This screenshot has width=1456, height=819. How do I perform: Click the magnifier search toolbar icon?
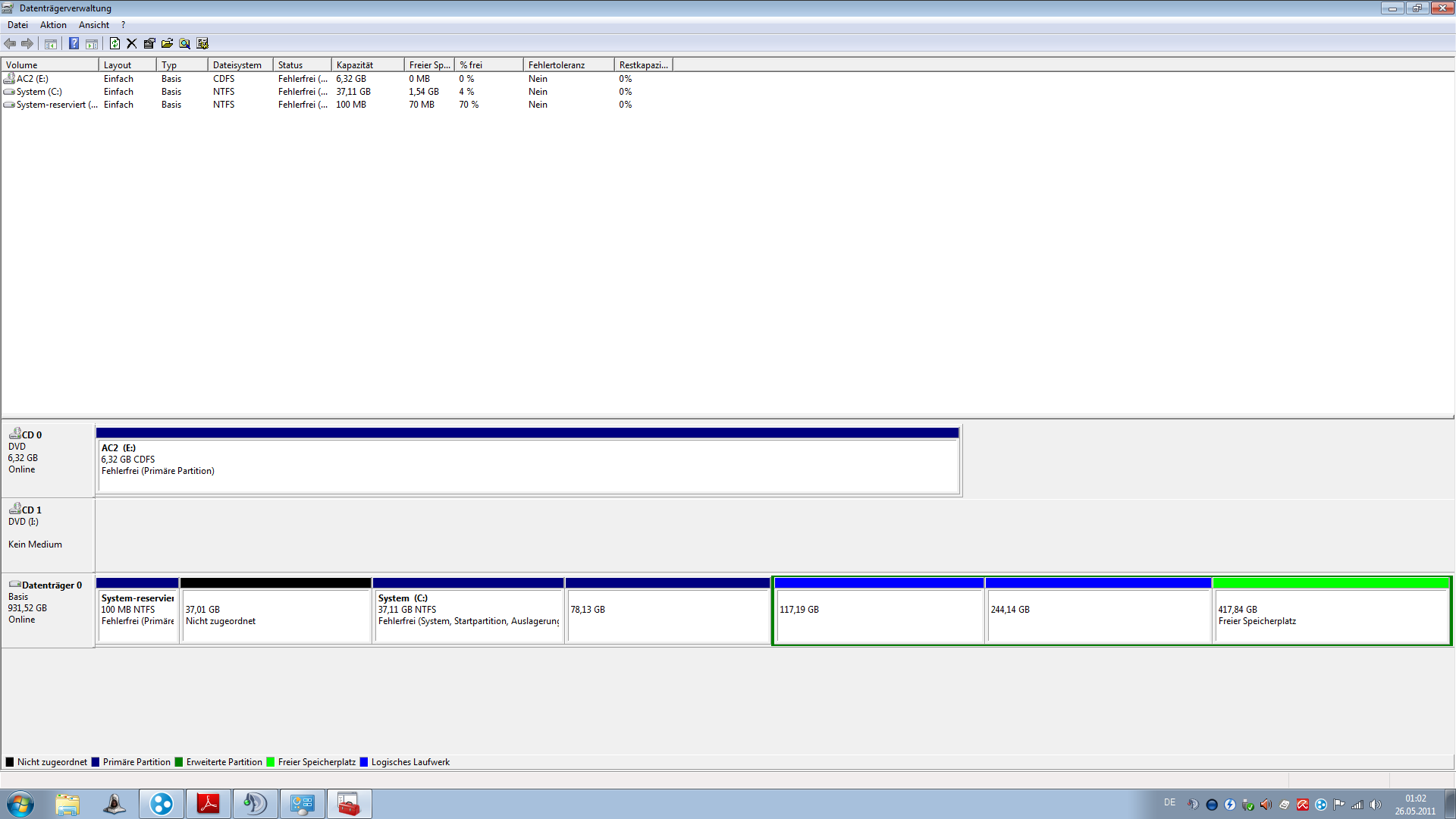pos(184,43)
